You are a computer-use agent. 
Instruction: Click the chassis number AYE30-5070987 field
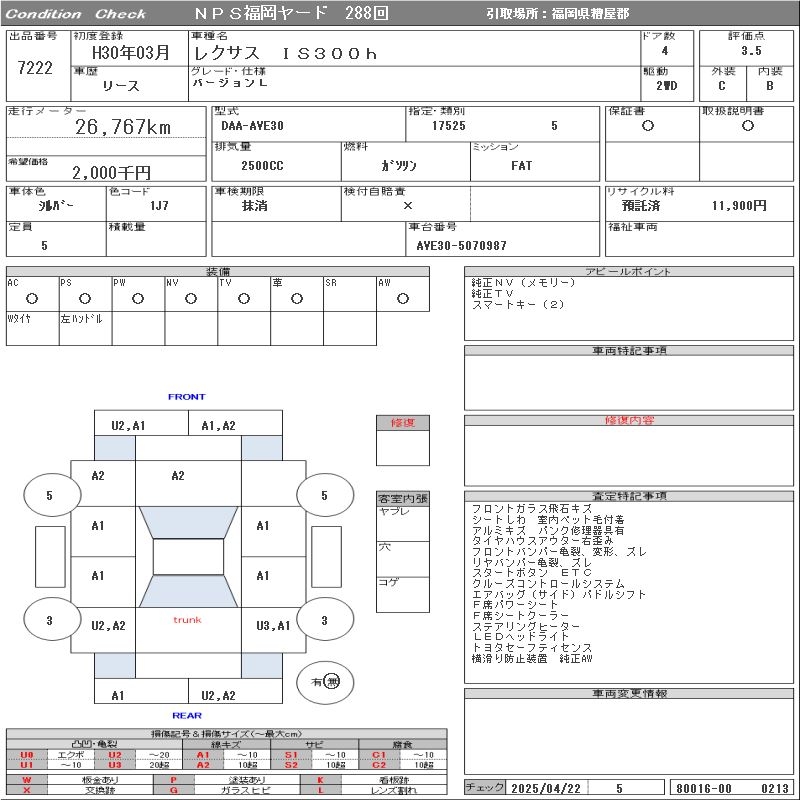tap(461, 245)
